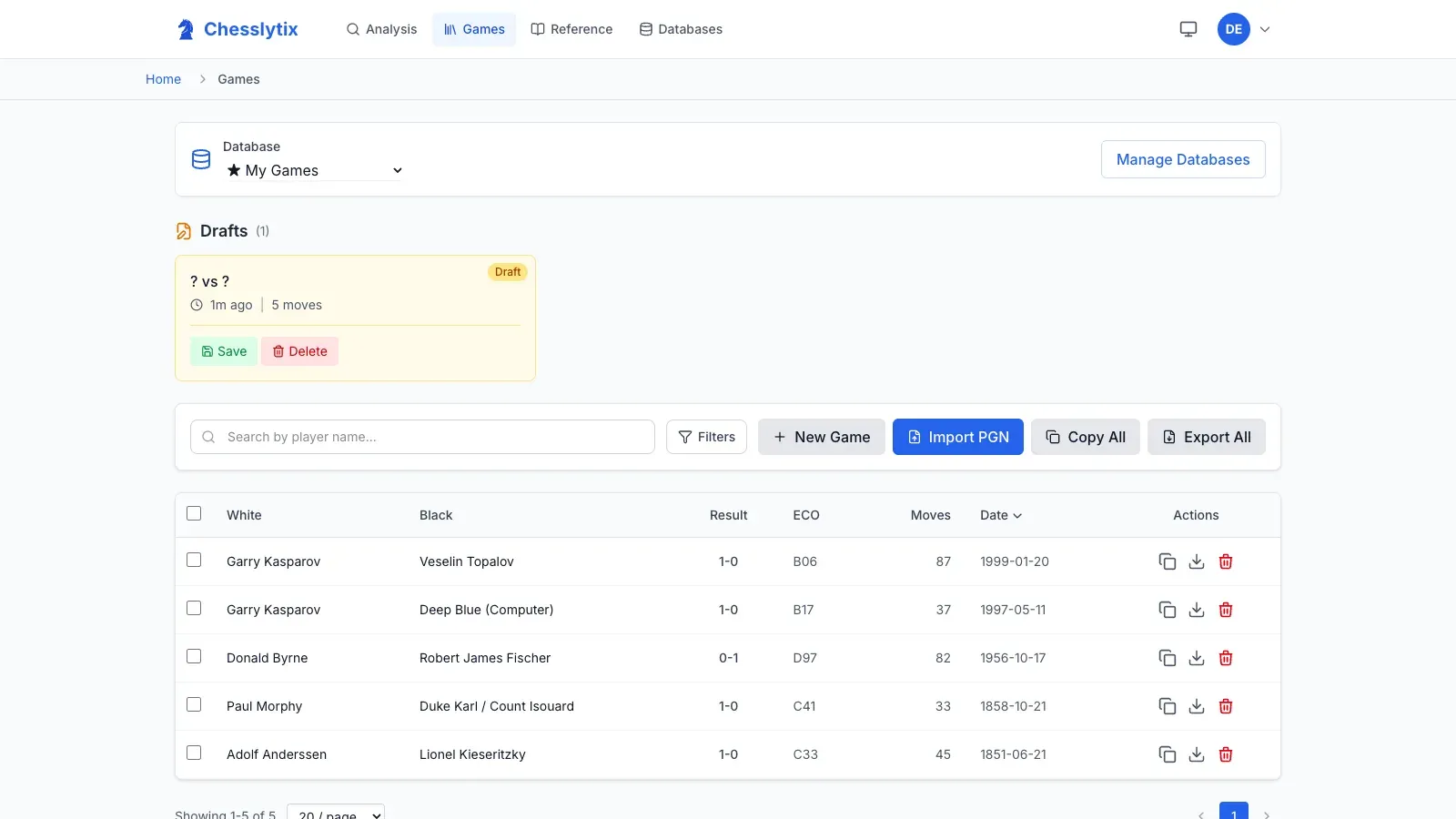Viewport: 1456px width, 819px height.
Task: Go to Home breadcrumb
Action: pos(163,79)
